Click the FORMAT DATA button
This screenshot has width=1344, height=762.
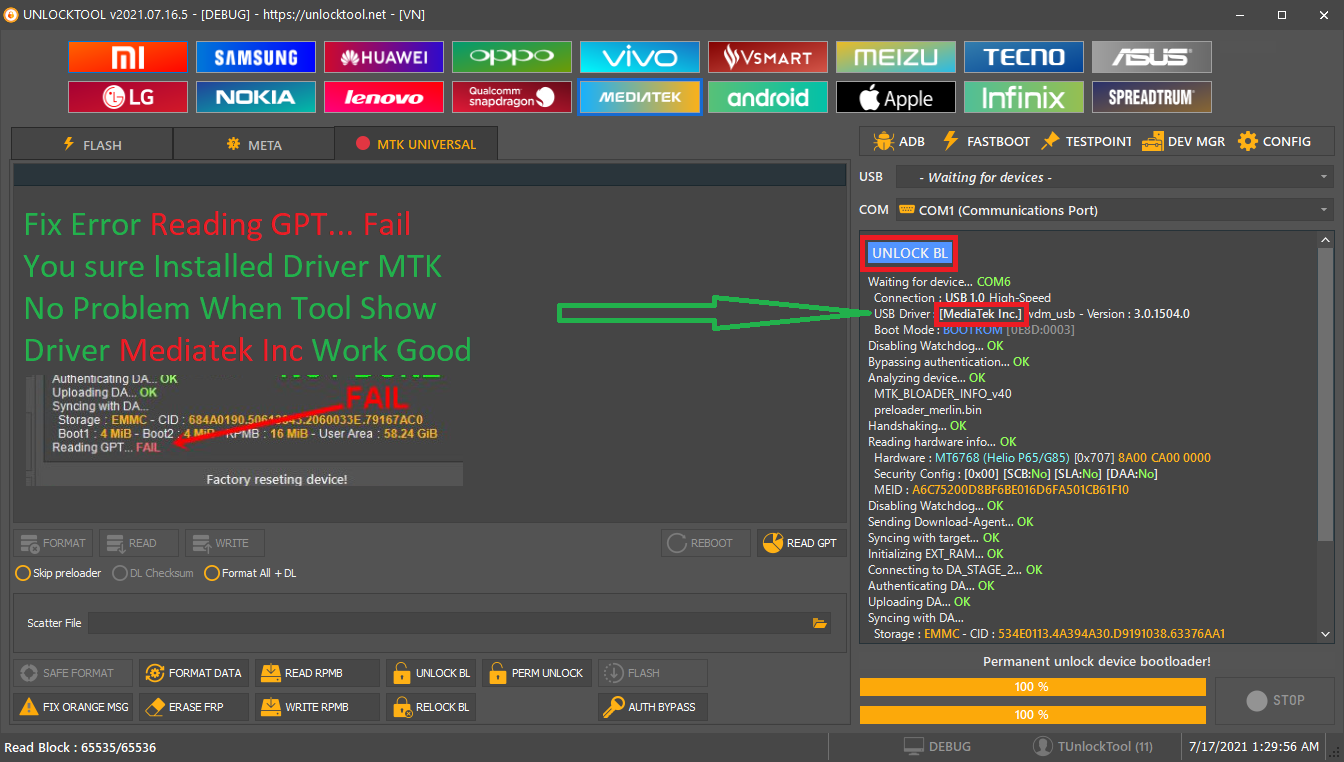pyautogui.click(x=195, y=673)
